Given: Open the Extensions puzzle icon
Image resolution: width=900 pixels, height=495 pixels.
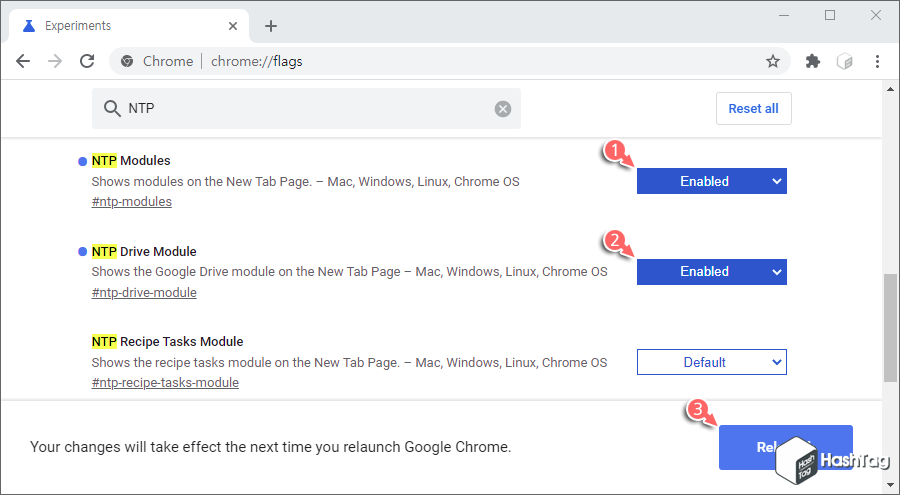Looking at the screenshot, I should (813, 61).
